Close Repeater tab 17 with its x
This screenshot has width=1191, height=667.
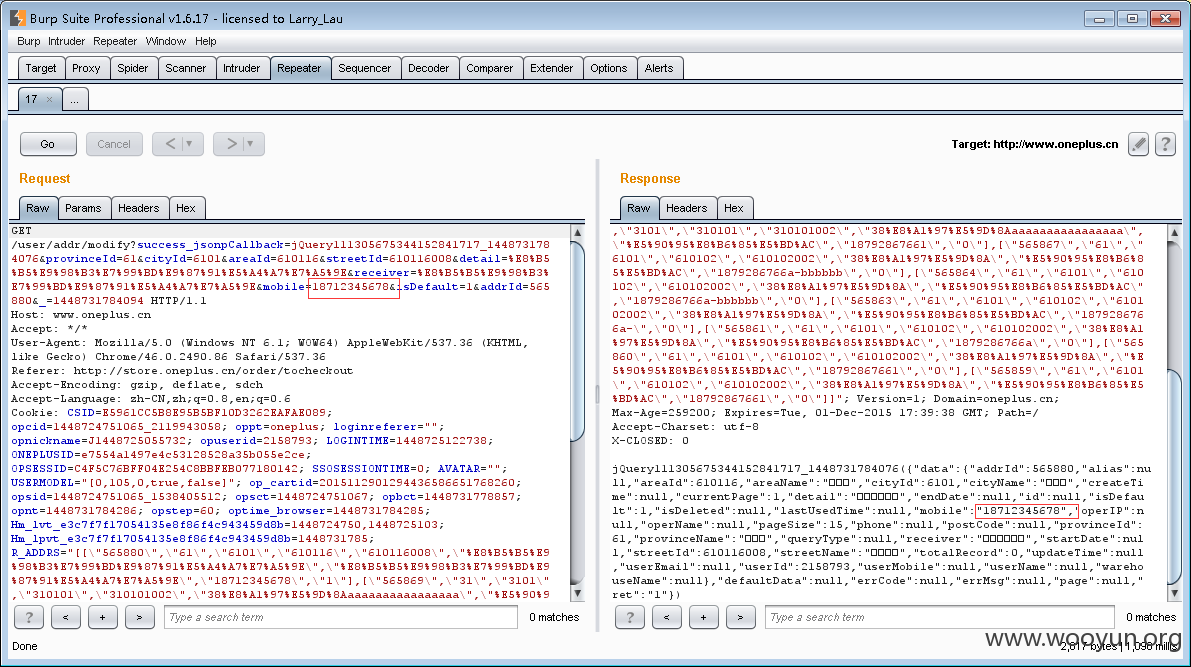49,100
